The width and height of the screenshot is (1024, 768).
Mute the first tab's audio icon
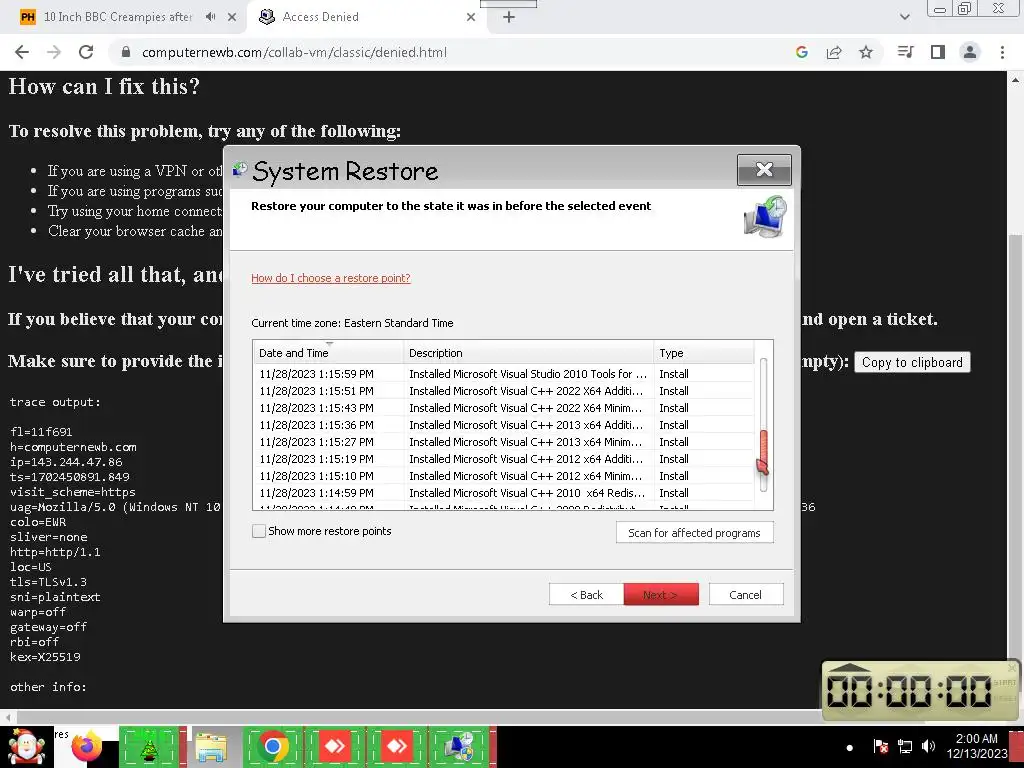point(210,17)
